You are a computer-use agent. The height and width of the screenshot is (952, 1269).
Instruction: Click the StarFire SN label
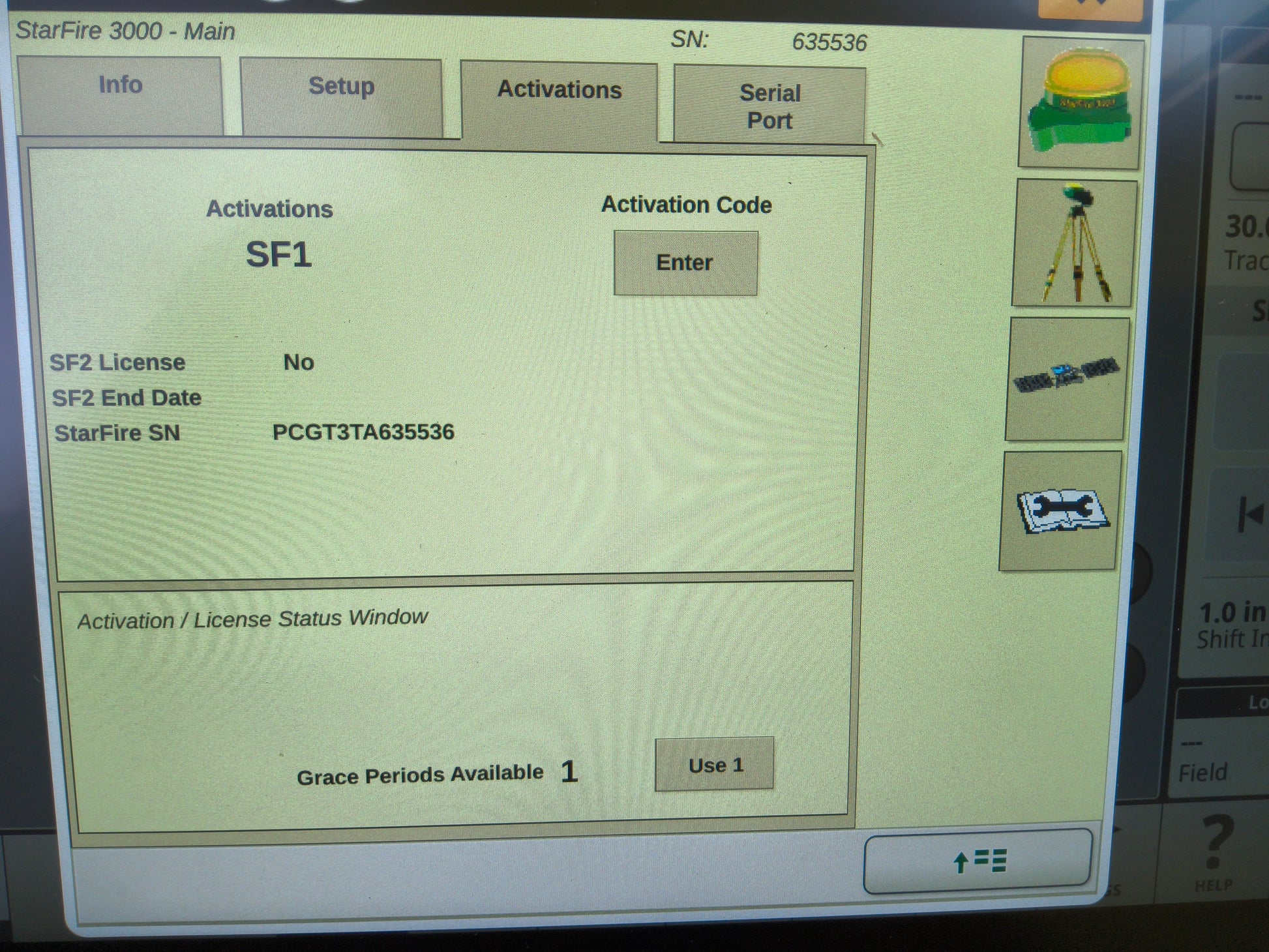[x=117, y=433]
